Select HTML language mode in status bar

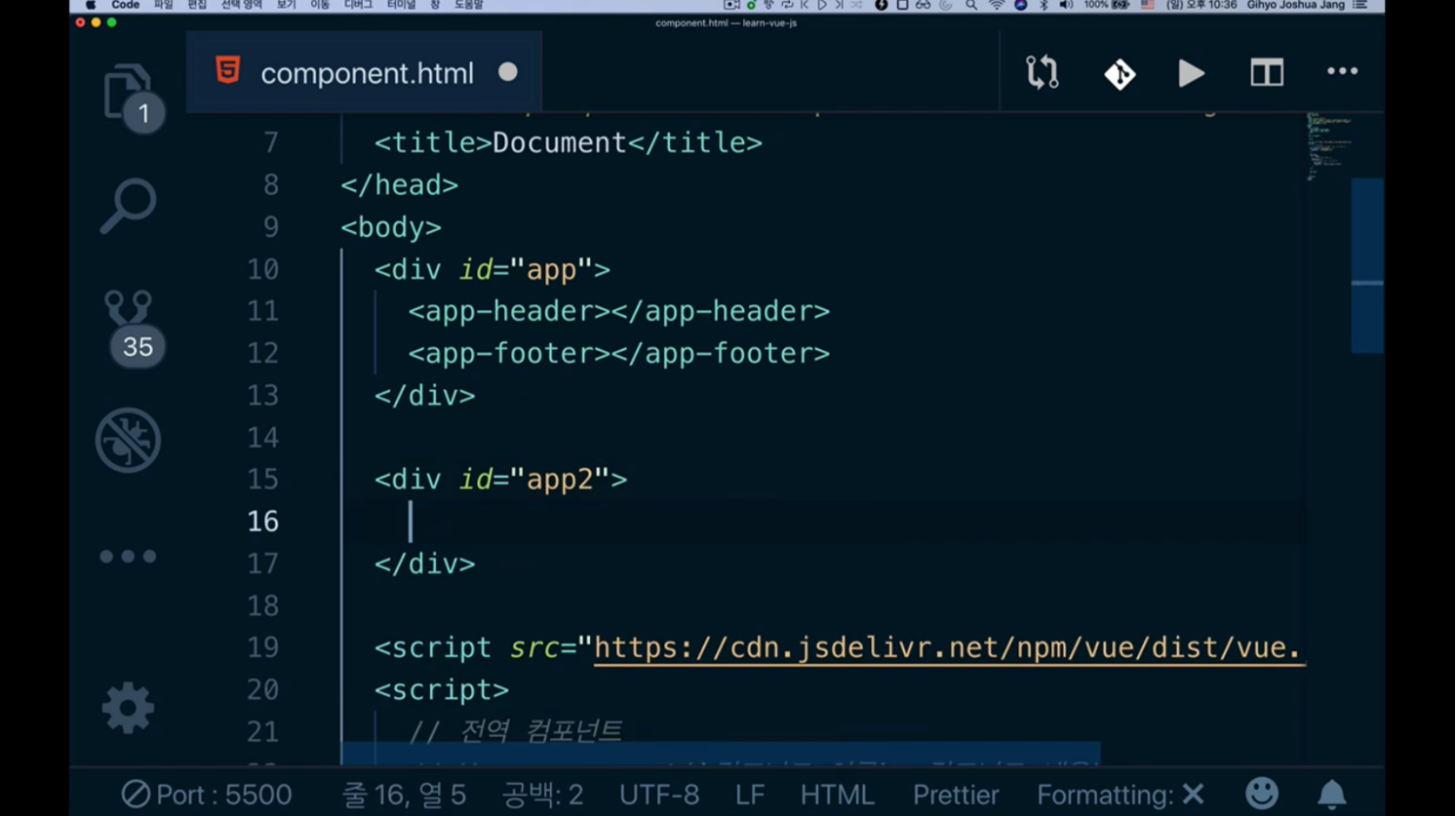pos(837,795)
